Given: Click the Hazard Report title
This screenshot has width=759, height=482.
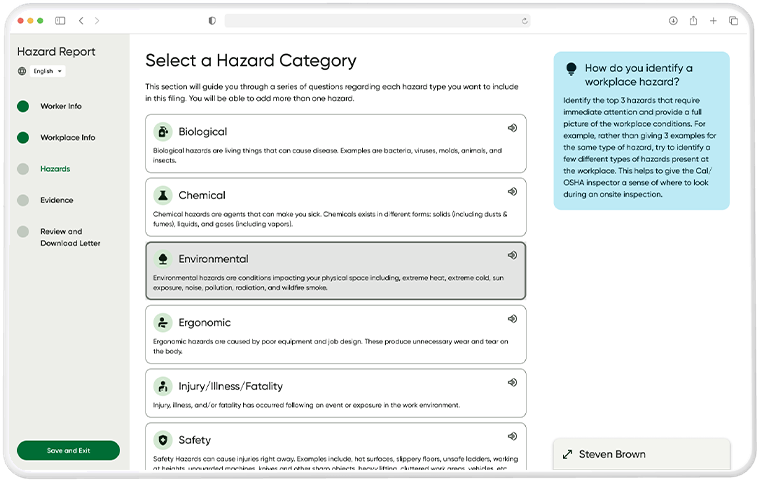Looking at the screenshot, I should [x=56, y=51].
